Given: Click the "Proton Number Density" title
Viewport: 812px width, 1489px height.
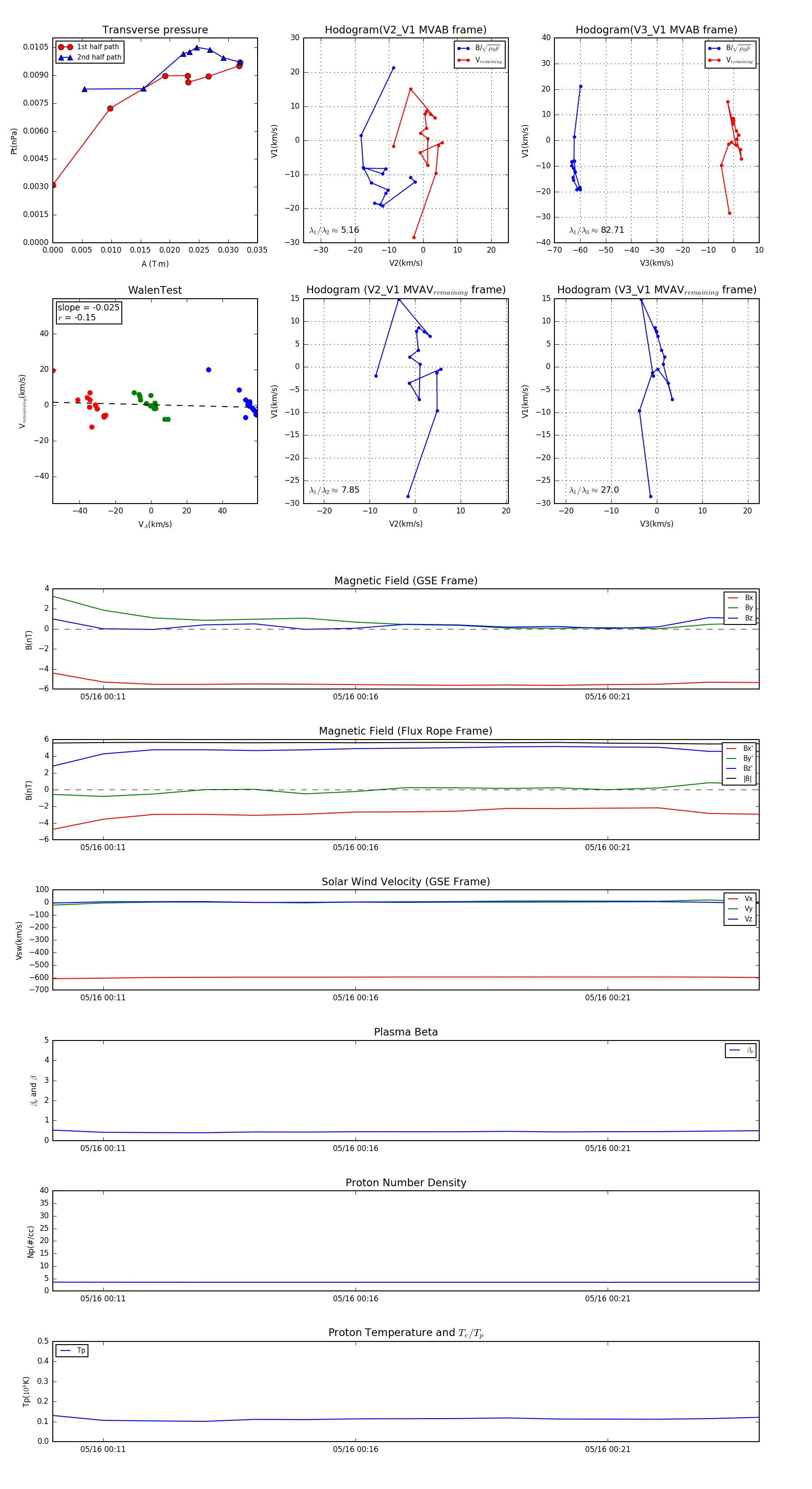Looking at the screenshot, I should (406, 1183).
